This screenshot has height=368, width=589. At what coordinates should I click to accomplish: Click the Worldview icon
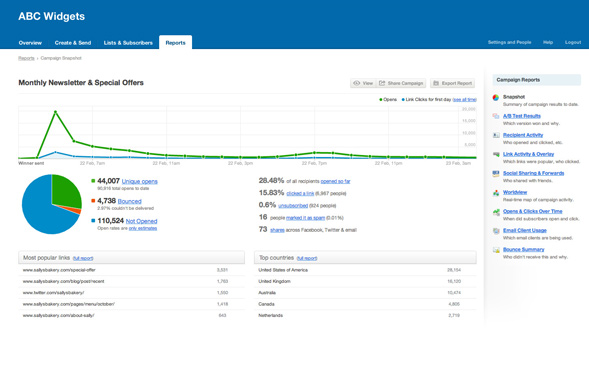[x=496, y=193]
